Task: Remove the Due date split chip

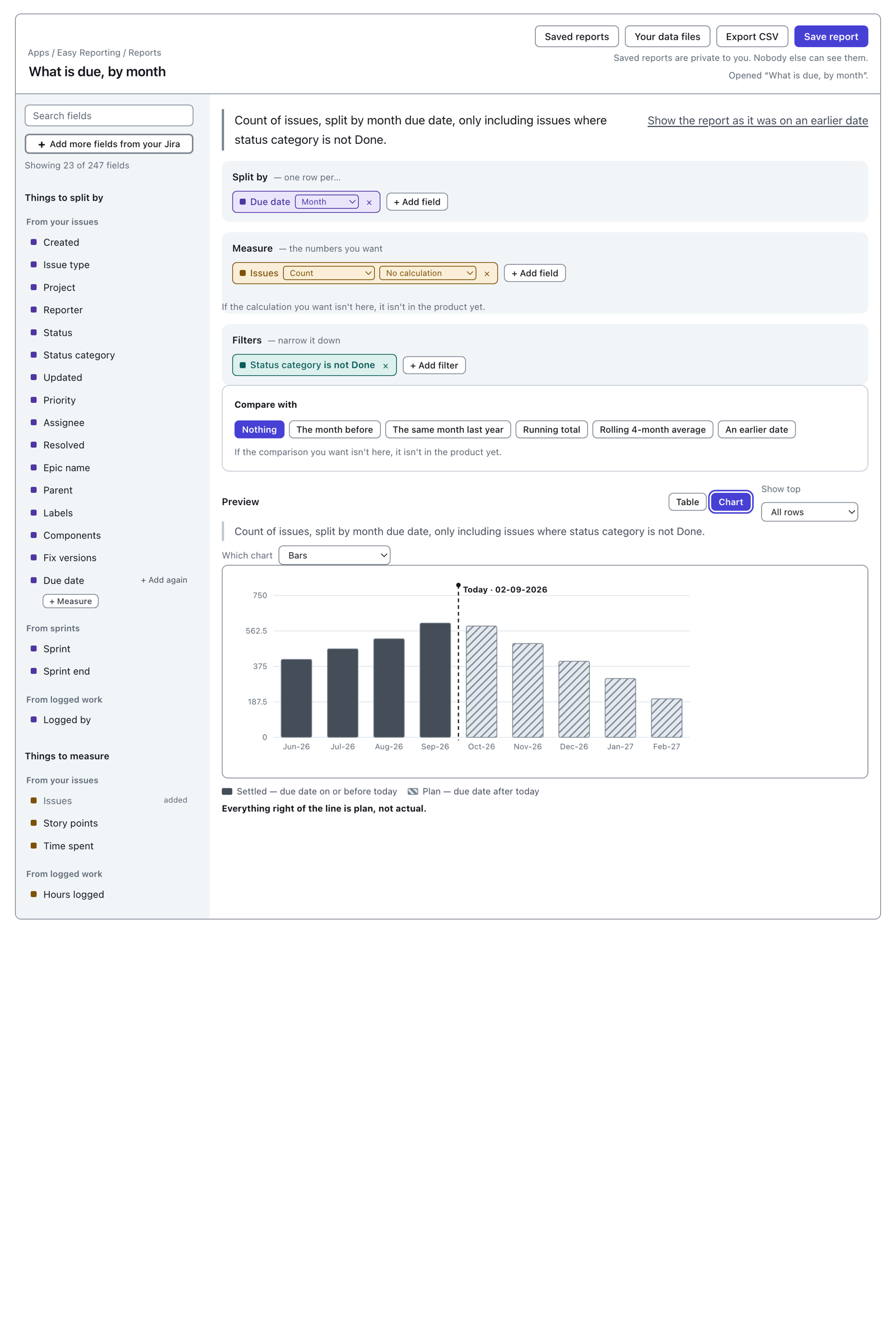Action: (x=369, y=202)
